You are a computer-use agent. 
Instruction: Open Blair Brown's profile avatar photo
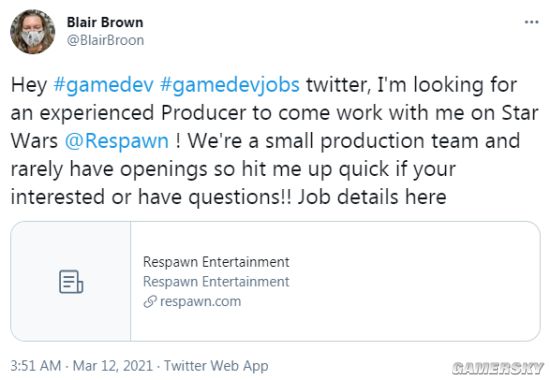point(33,32)
